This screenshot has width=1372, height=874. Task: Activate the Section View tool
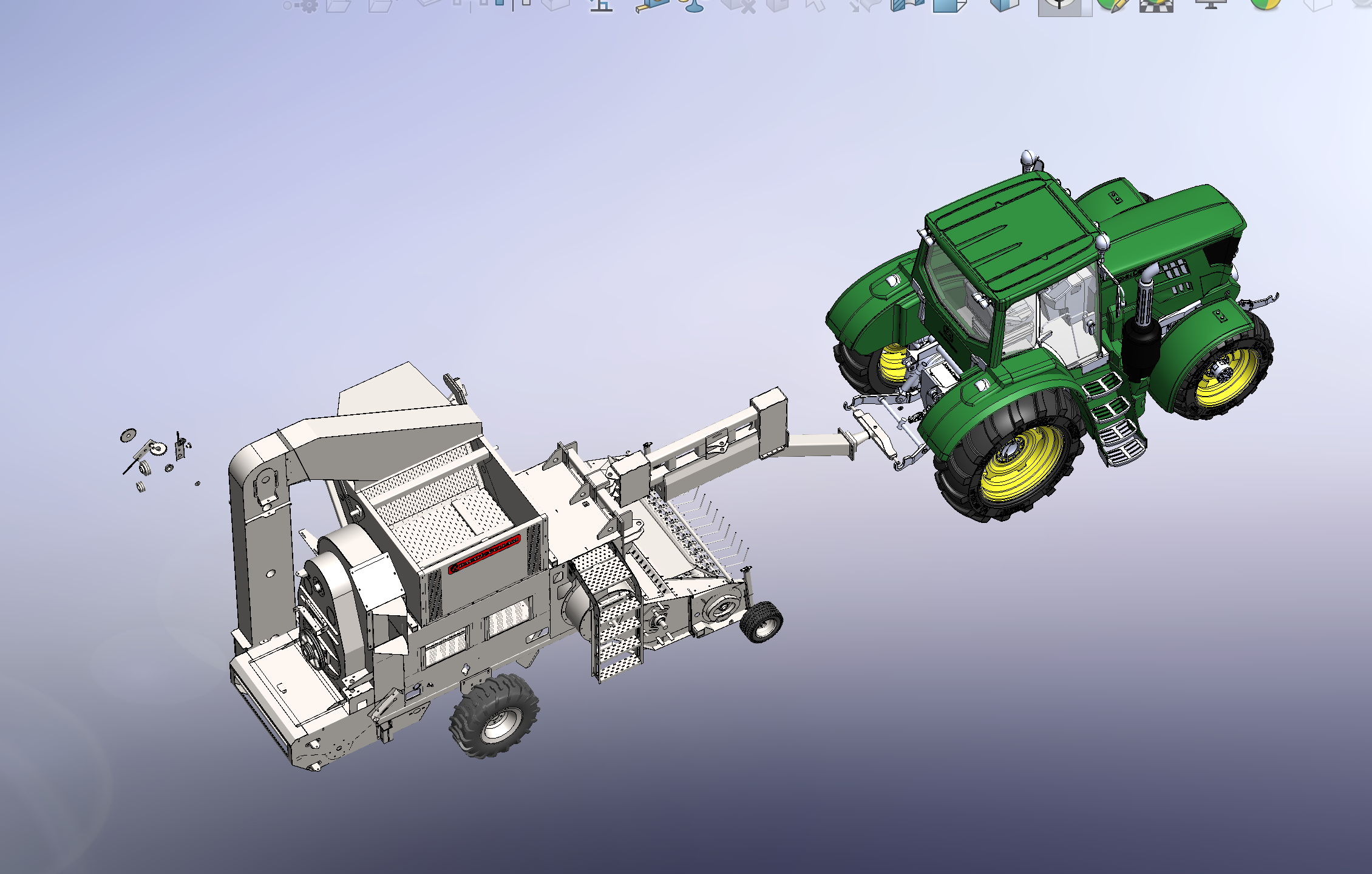907,5
